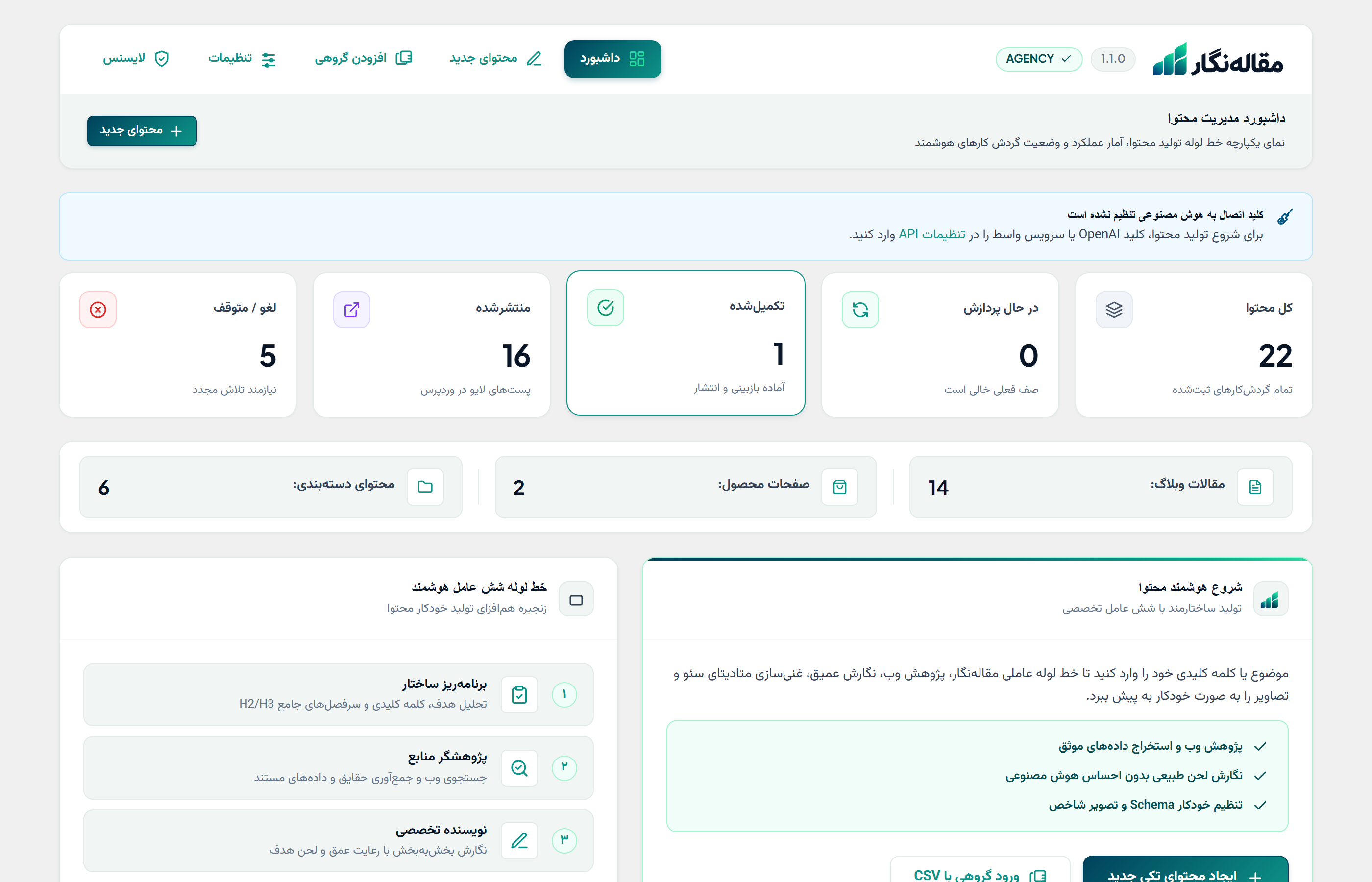Click the external-link icon on منتشرشده card
Screen dimensions: 1372x882
coord(352,310)
